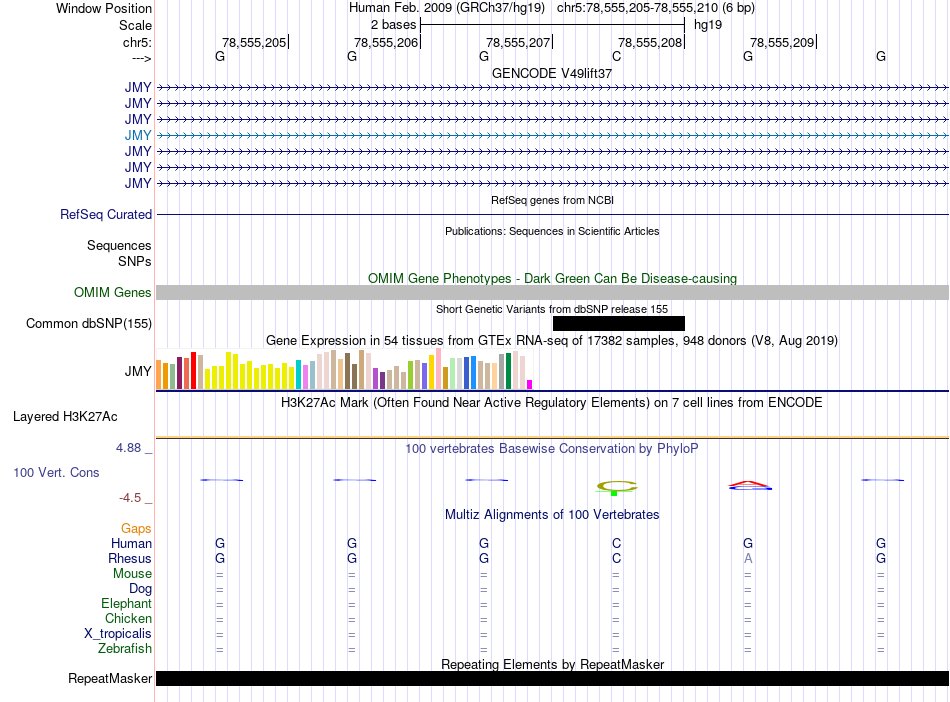Image resolution: width=950 pixels, height=702 pixels.
Task: Click the JMY label beside the GTEx bar chart
Action: (x=138, y=371)
